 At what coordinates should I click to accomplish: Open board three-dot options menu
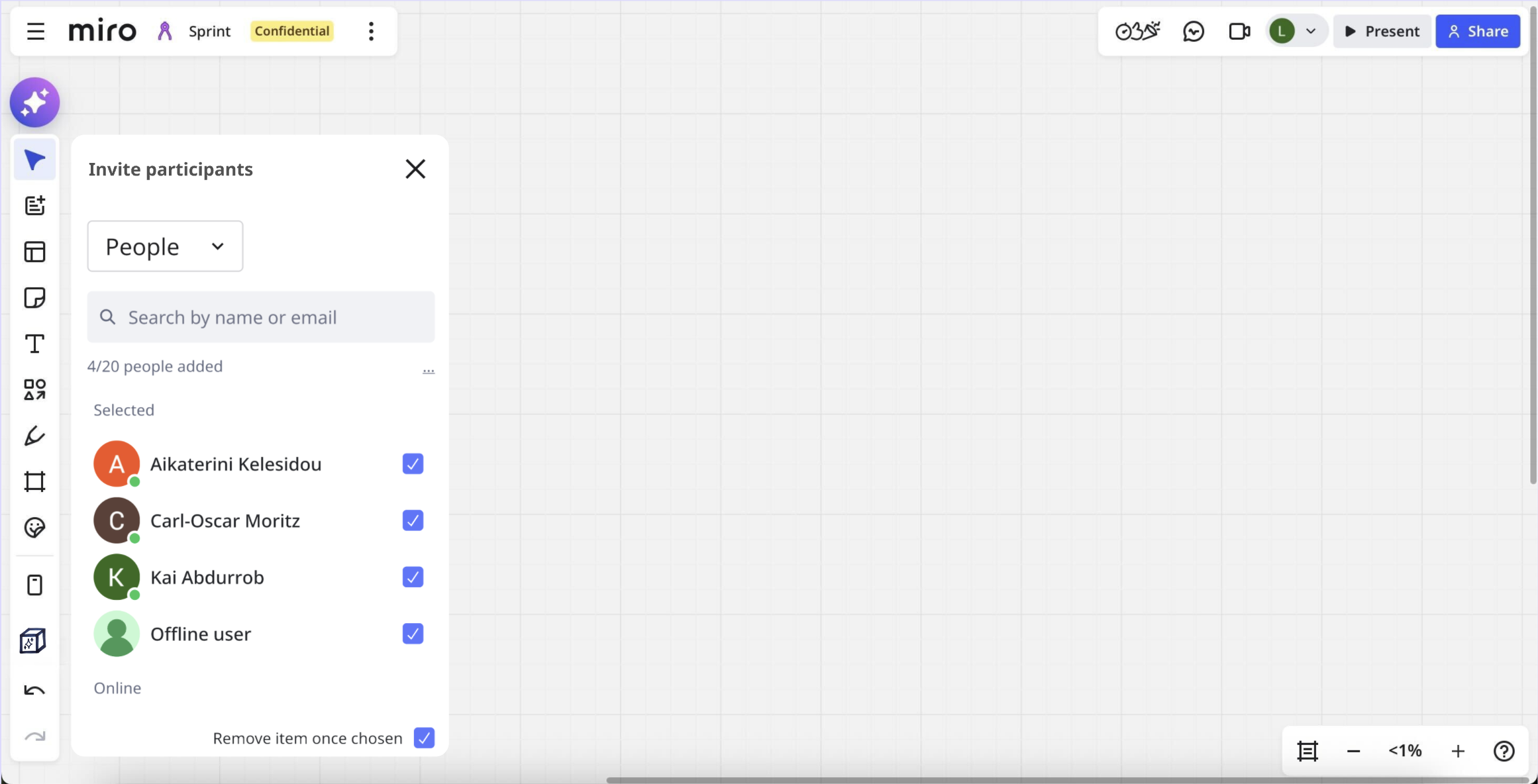click(x=372, y=31)
